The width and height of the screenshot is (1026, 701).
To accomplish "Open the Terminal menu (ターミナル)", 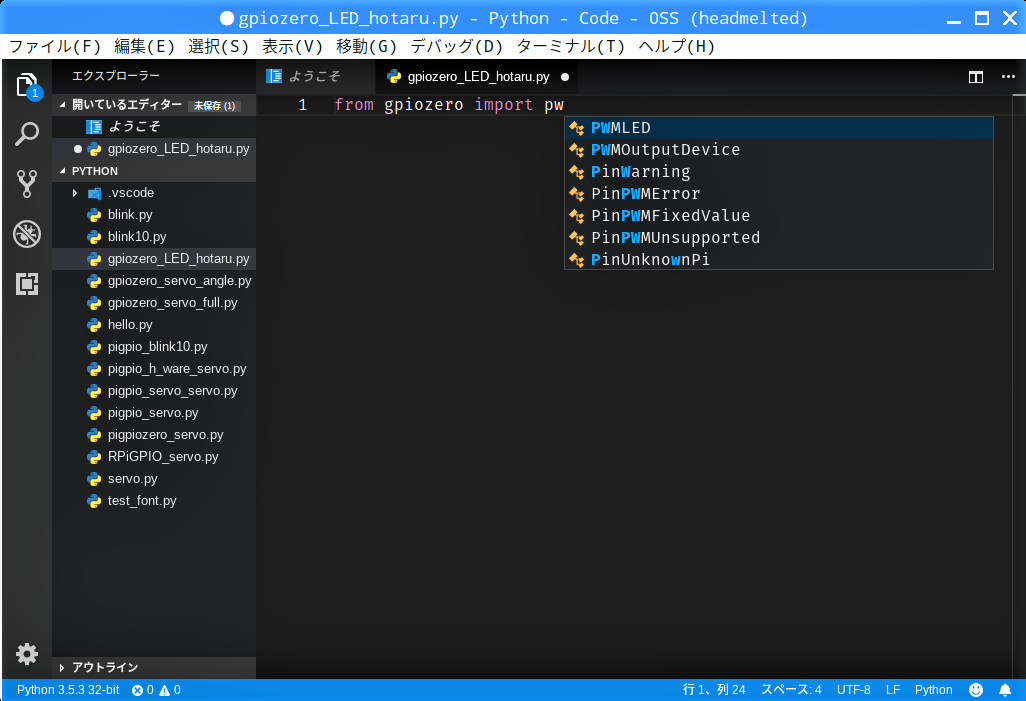I will tap(571, 46).
